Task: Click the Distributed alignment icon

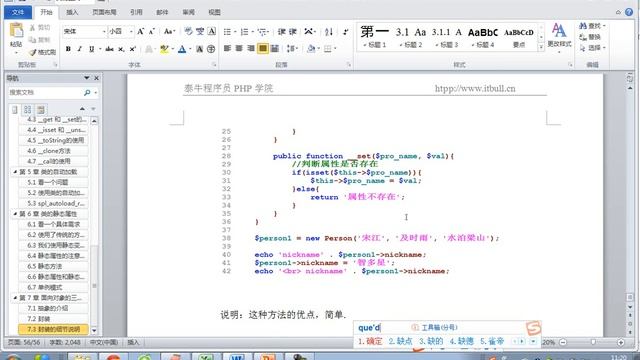Action: tap(275, 49)
